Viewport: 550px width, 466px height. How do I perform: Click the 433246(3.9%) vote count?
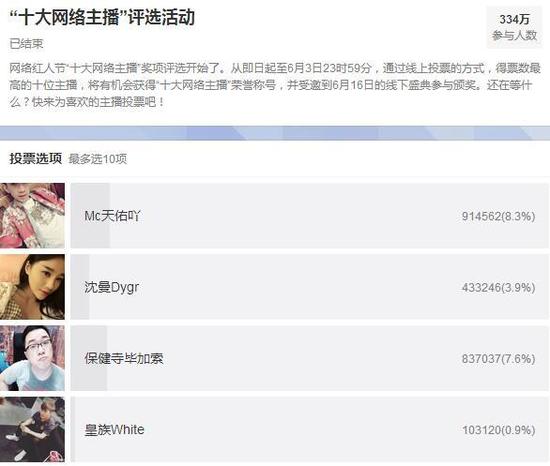tap(498, 288)
